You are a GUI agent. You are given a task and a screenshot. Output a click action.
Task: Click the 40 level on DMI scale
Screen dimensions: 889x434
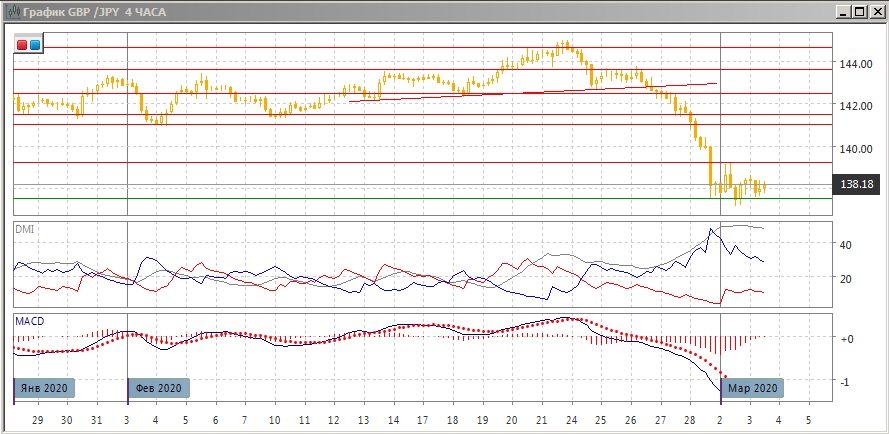tap(845, 245)
